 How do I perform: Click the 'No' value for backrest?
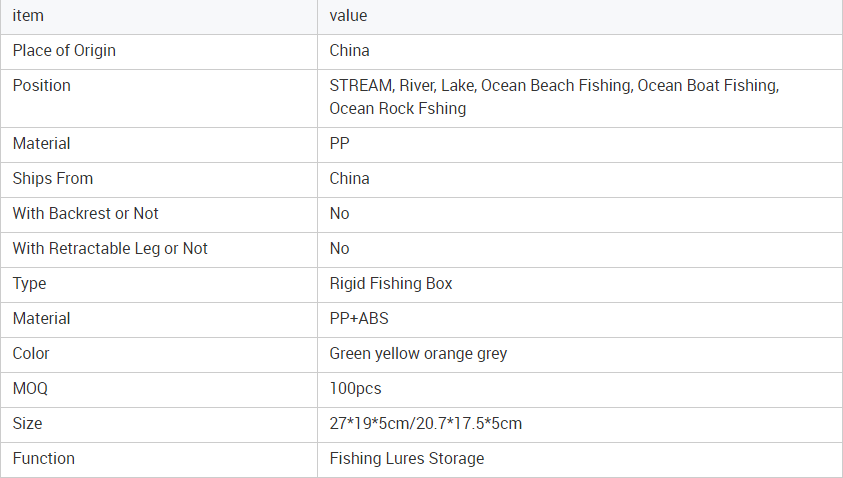click(x=339, y=213)
